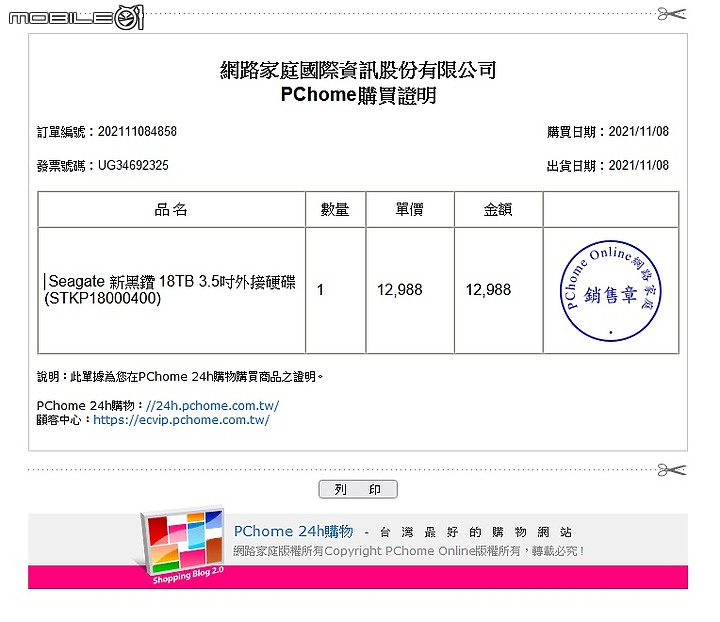Click 12,988 under the 金額 column
Viewport: 720px width, 622px height.
(488, 290)
